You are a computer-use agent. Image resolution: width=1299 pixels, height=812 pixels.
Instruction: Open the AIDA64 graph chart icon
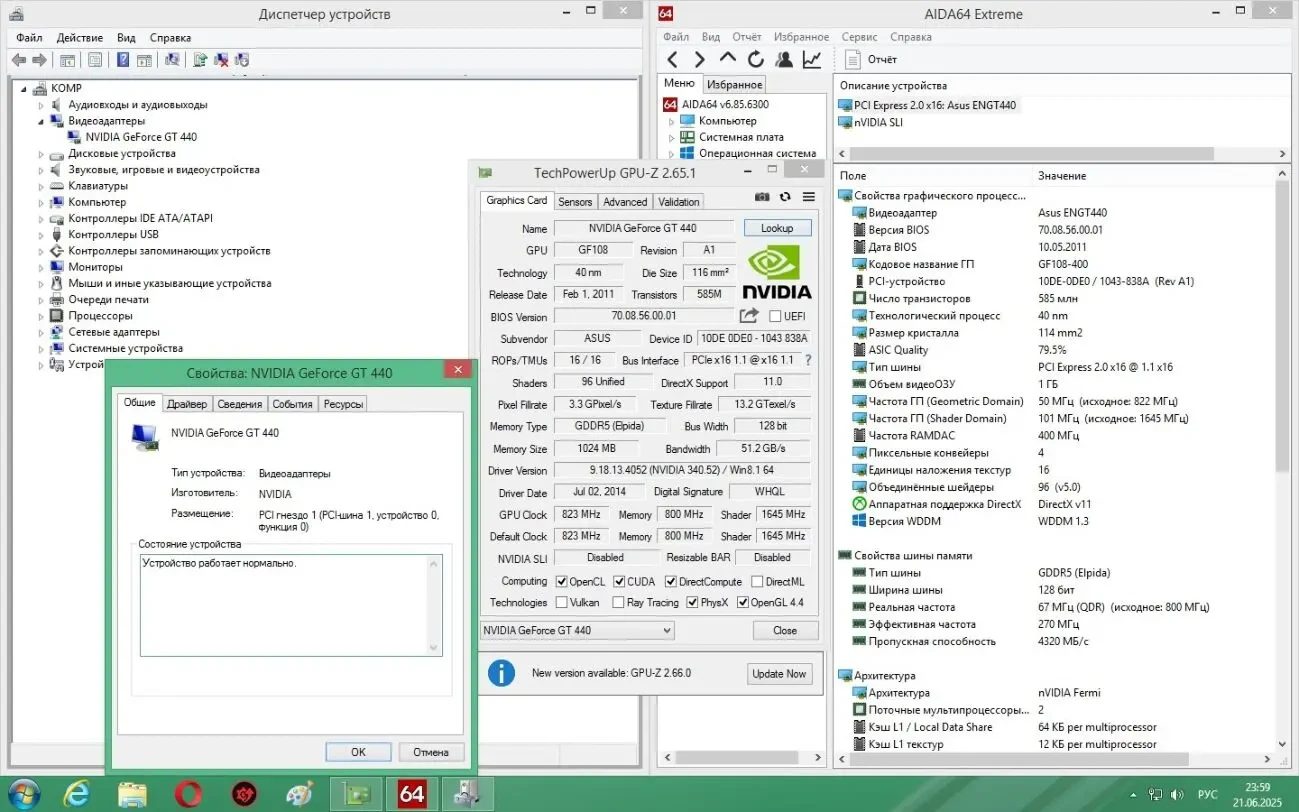[x=812, y=60]
